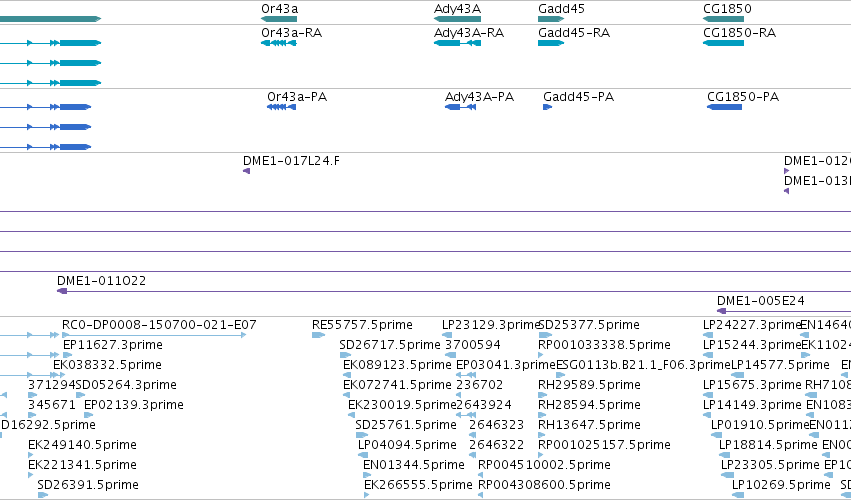Click the Or43a gene glyph
Screen dimensions: 851x500
coord(279,19)
